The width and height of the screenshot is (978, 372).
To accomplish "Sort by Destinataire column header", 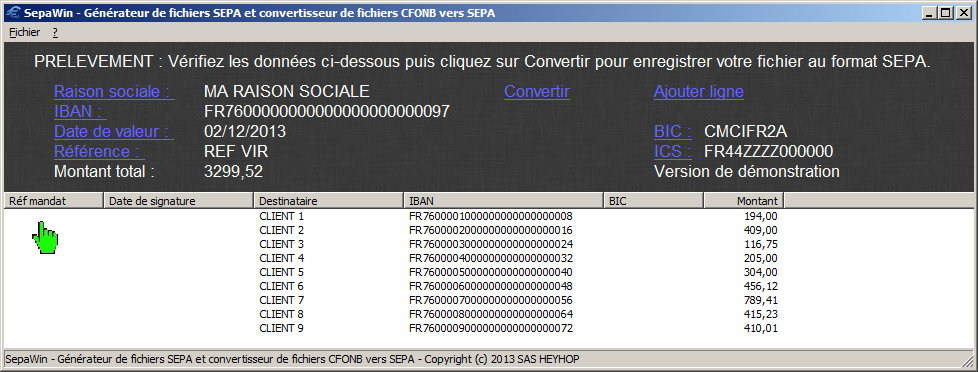I will [x=328, y=201].
